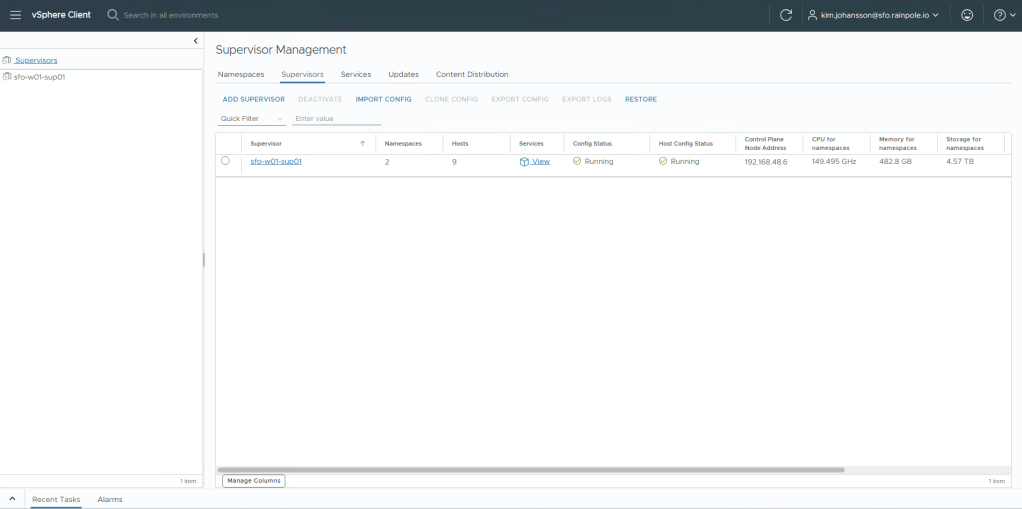
Task: Toggle sort arrow on Supervisor column
Action: [x=362, y=144]
